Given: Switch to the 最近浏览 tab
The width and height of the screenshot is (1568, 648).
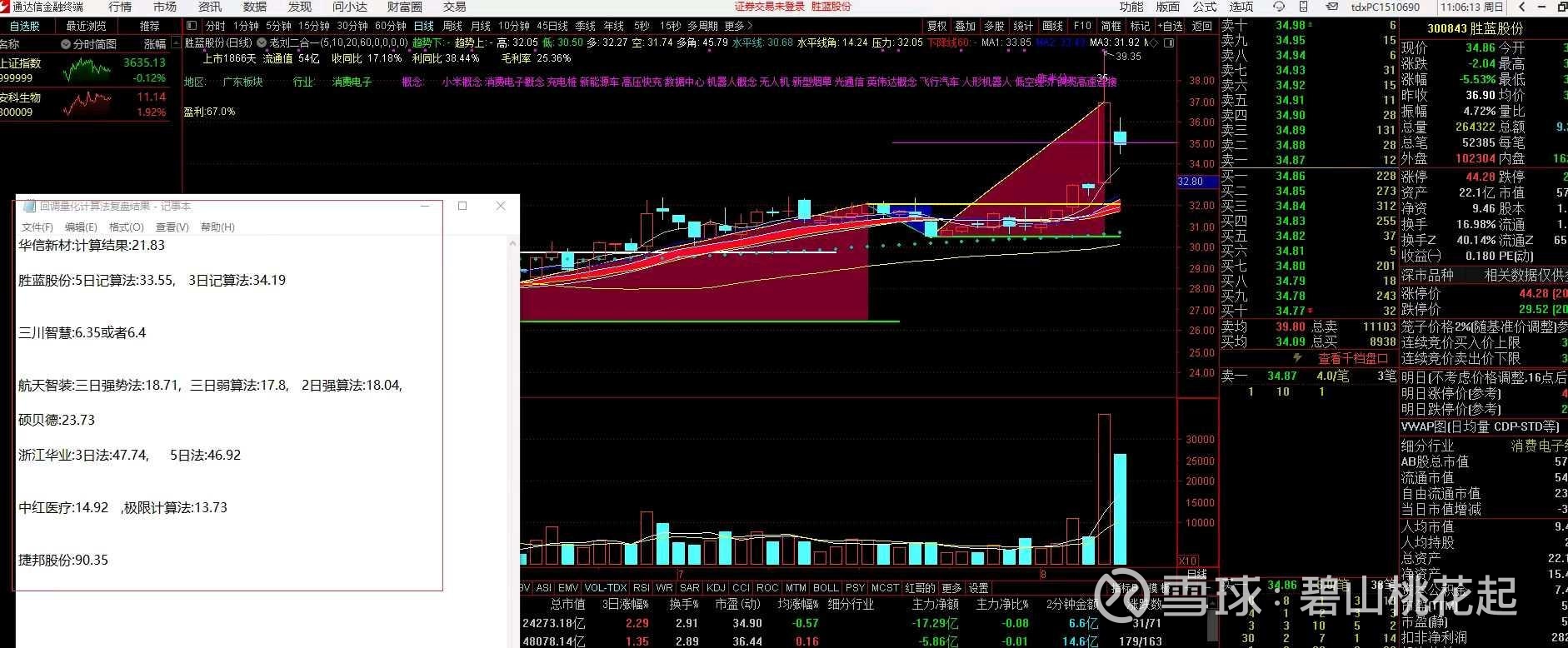Looking at the screenshot, I should point(87,26).
